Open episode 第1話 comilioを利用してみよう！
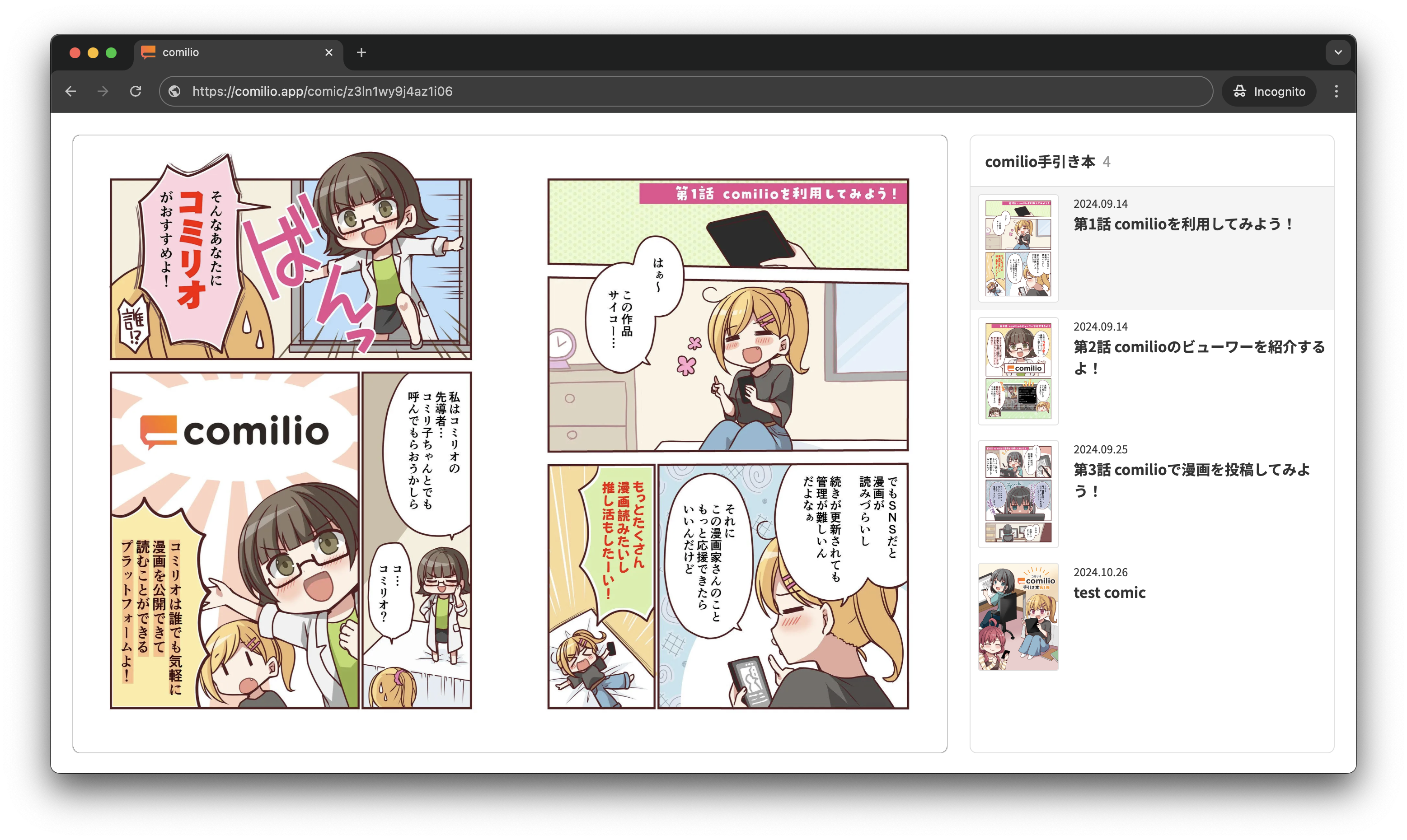1407x840 pixels. click(1183, 224)
